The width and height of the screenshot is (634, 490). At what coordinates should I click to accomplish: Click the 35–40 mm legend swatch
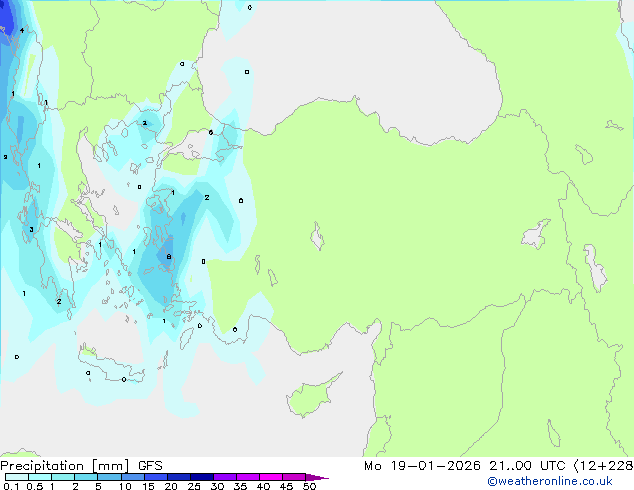tap(247, 477)
